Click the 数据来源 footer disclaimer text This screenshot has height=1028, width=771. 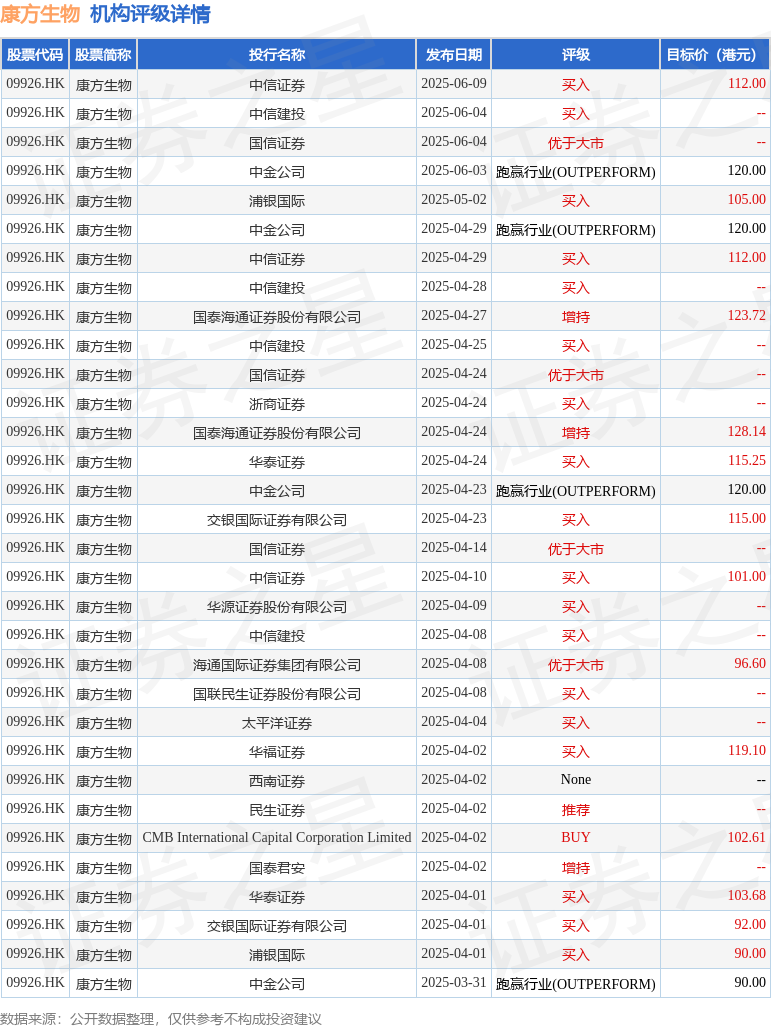[x=161, y=1019]
